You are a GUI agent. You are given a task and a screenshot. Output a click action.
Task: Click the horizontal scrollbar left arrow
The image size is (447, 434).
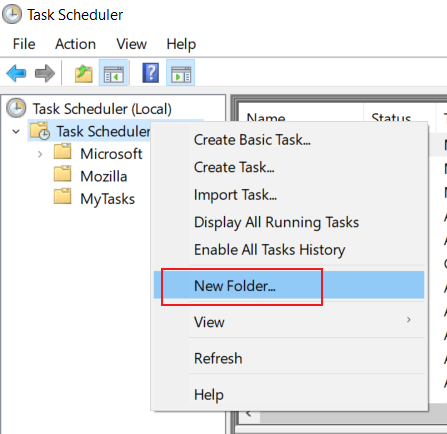249,415
